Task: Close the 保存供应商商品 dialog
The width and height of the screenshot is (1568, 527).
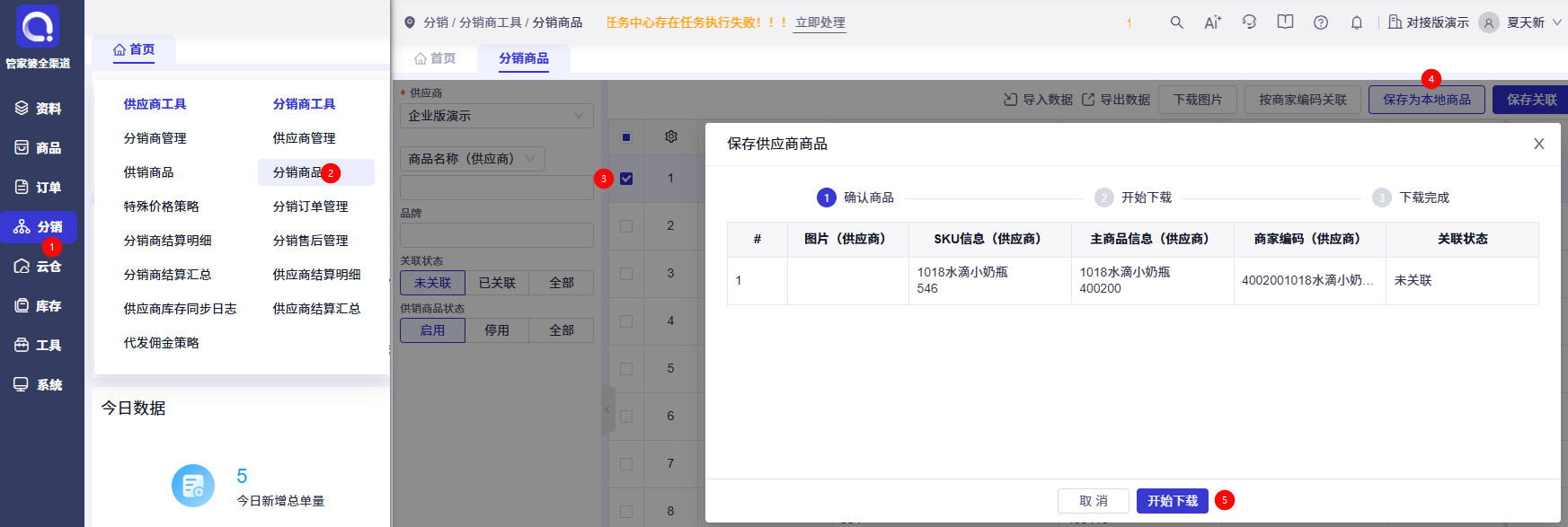Action: click(x=1538, y=144)
